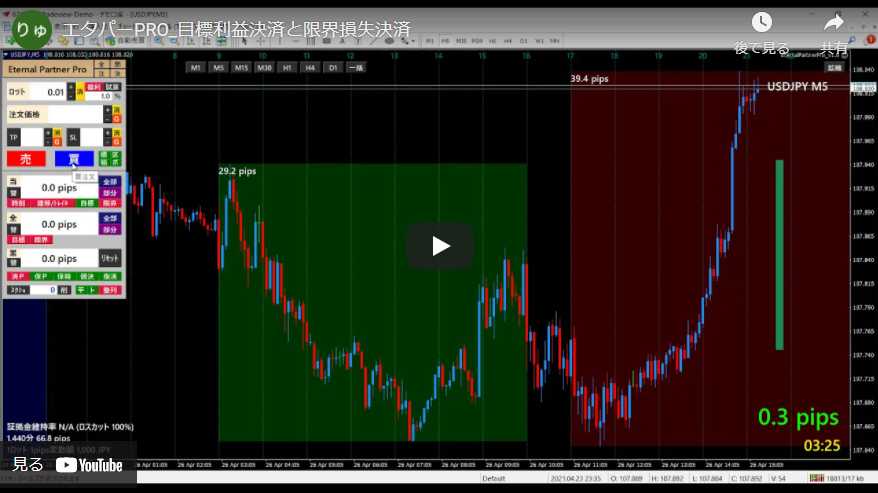Click the USDJPY,M5 chart window header
The height and width of the screenshot is (493, 878).
[68, 55]
